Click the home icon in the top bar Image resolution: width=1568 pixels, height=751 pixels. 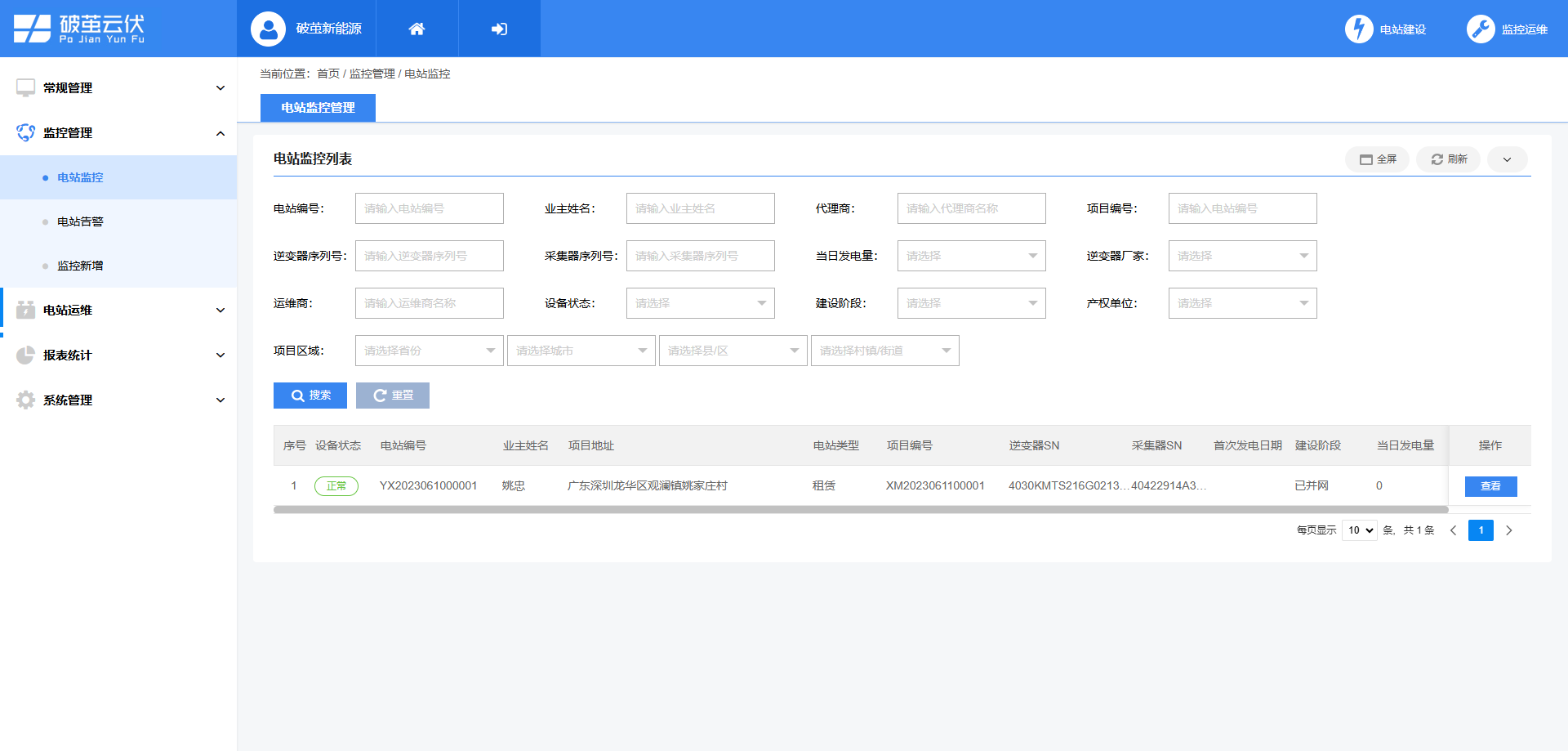pyautogui.click(x=416, y=28)
